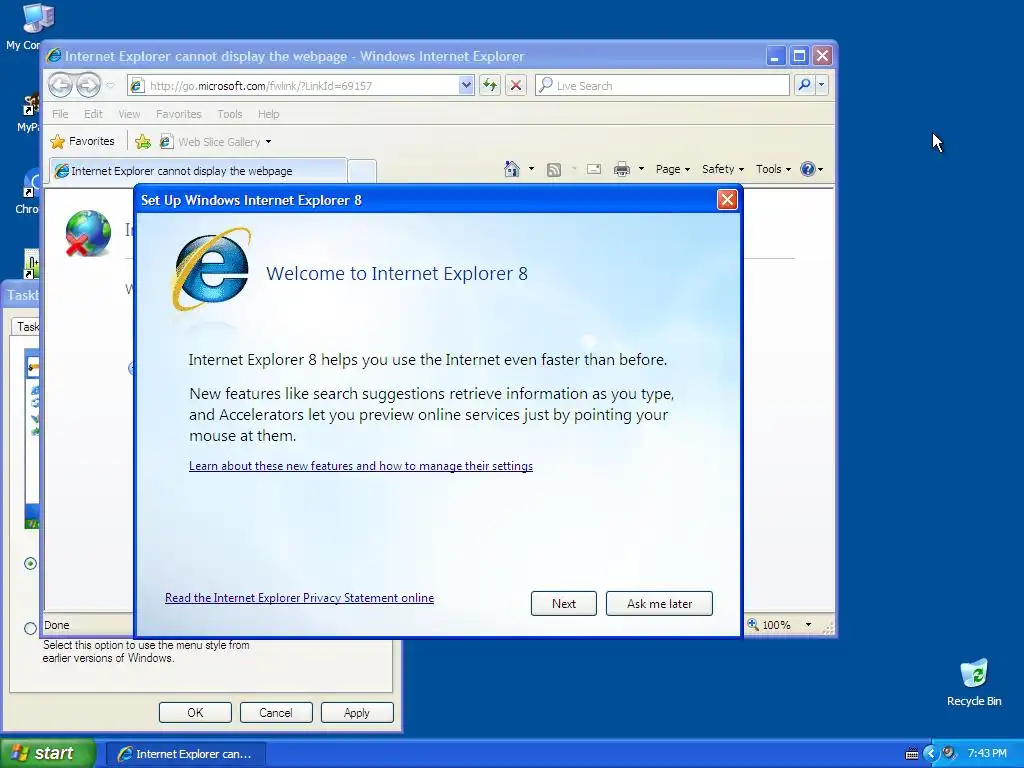Click the Print icon in command bar

[622, 170]
